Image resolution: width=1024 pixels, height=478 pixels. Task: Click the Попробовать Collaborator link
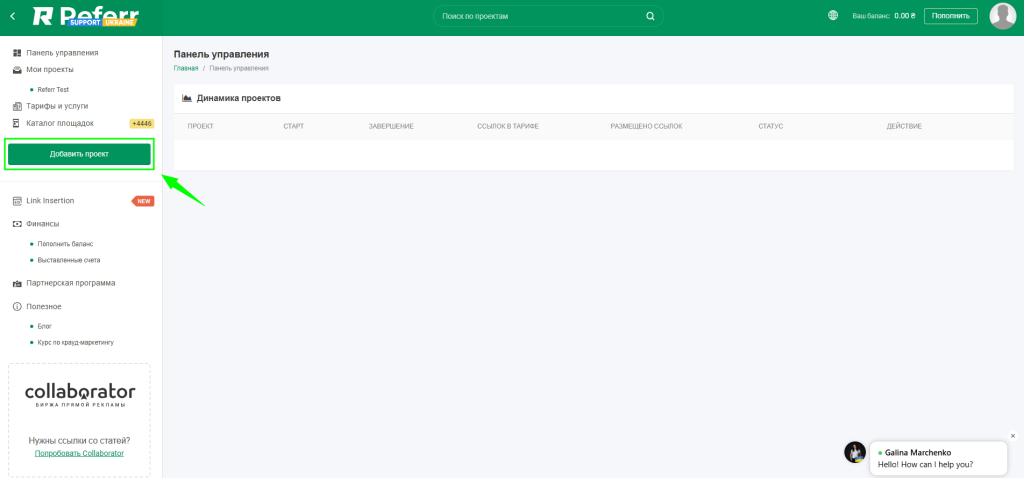coord(79,453)
